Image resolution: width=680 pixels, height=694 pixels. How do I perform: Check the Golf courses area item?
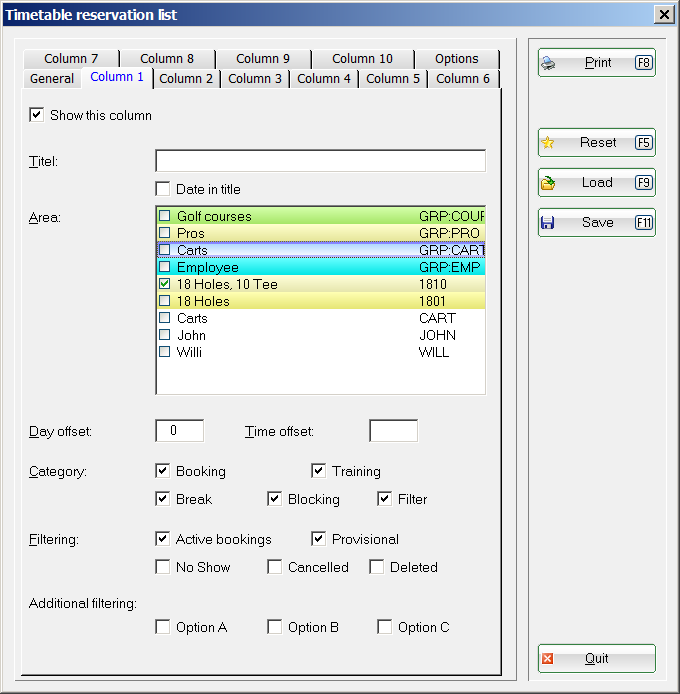click(x=165, y=216)
